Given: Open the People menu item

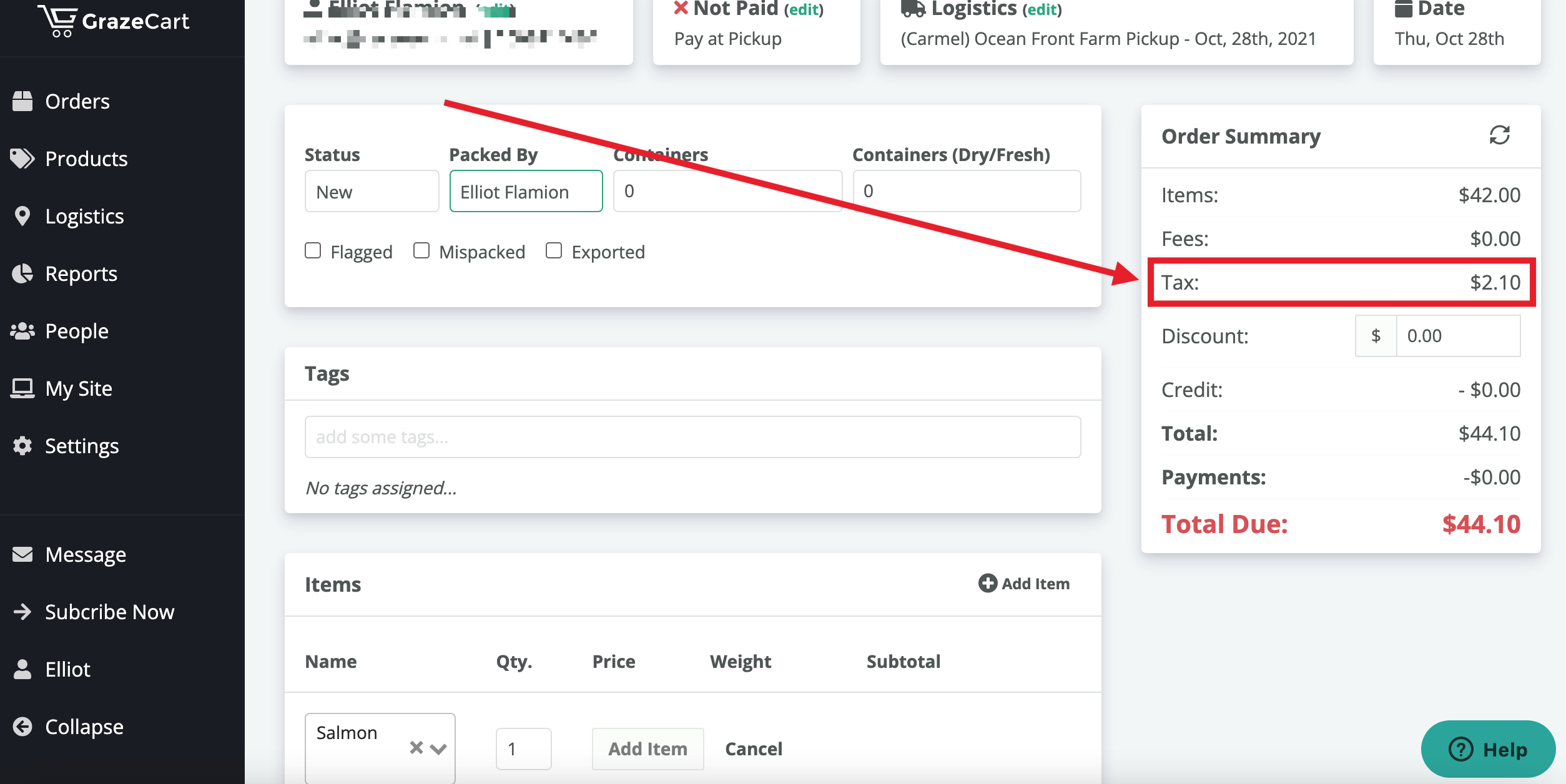Looking at the screenshot, I should click(x=76, y=331).
